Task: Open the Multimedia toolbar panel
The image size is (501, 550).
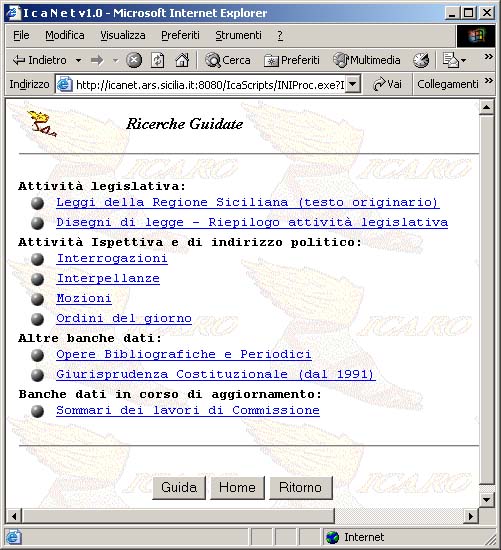Action: [x=367, y=60]
